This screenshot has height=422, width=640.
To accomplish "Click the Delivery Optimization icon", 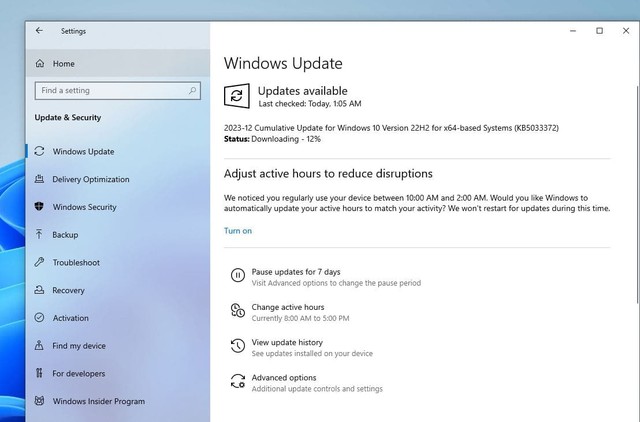I will [x=39, y=179].
